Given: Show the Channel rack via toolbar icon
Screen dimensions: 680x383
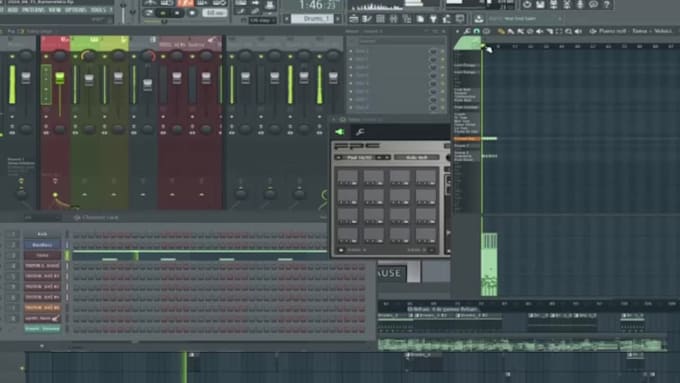Looking at the screenshot, I should pyautogui.click(x=380, y=19).
